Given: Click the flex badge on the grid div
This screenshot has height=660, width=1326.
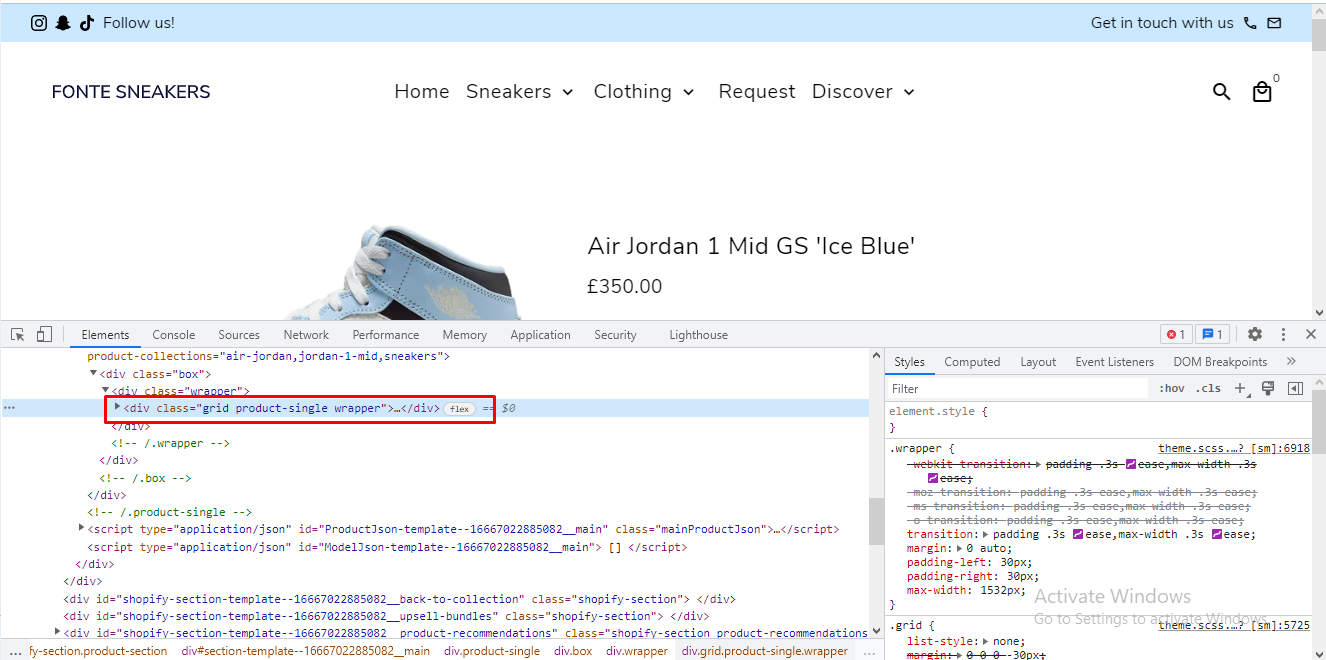Looking at the screenshot, I should [x=459, y=408].
